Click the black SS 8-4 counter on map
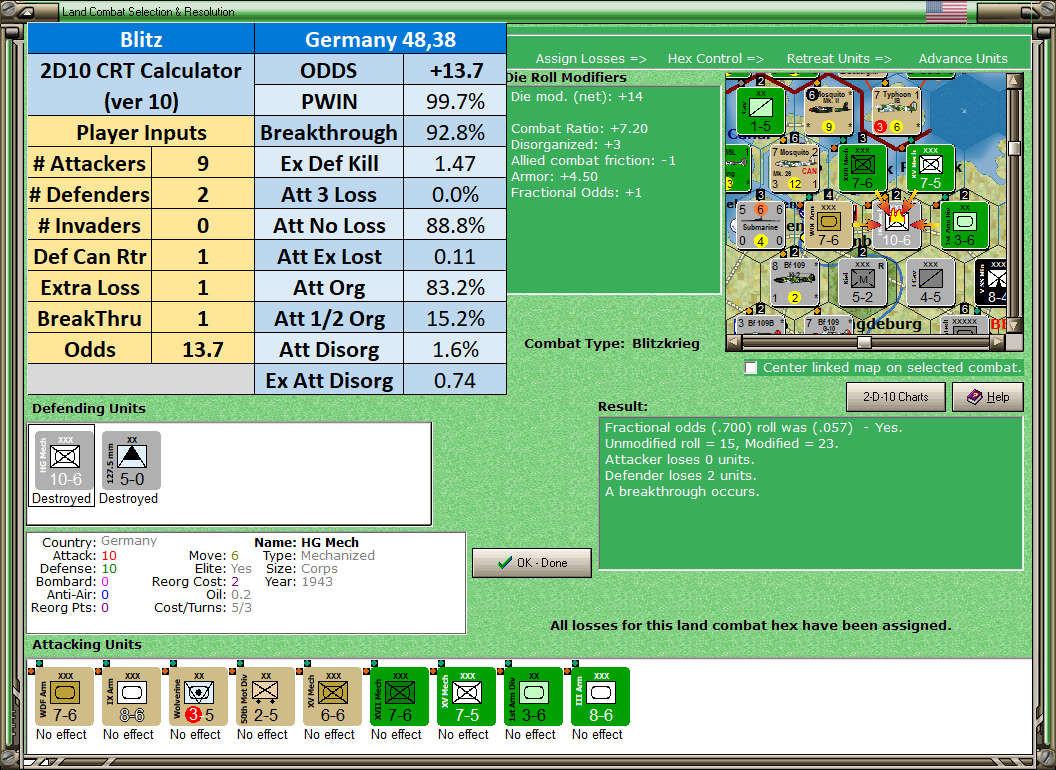This screenshot has height=770, width=1056. pos(991,282)
